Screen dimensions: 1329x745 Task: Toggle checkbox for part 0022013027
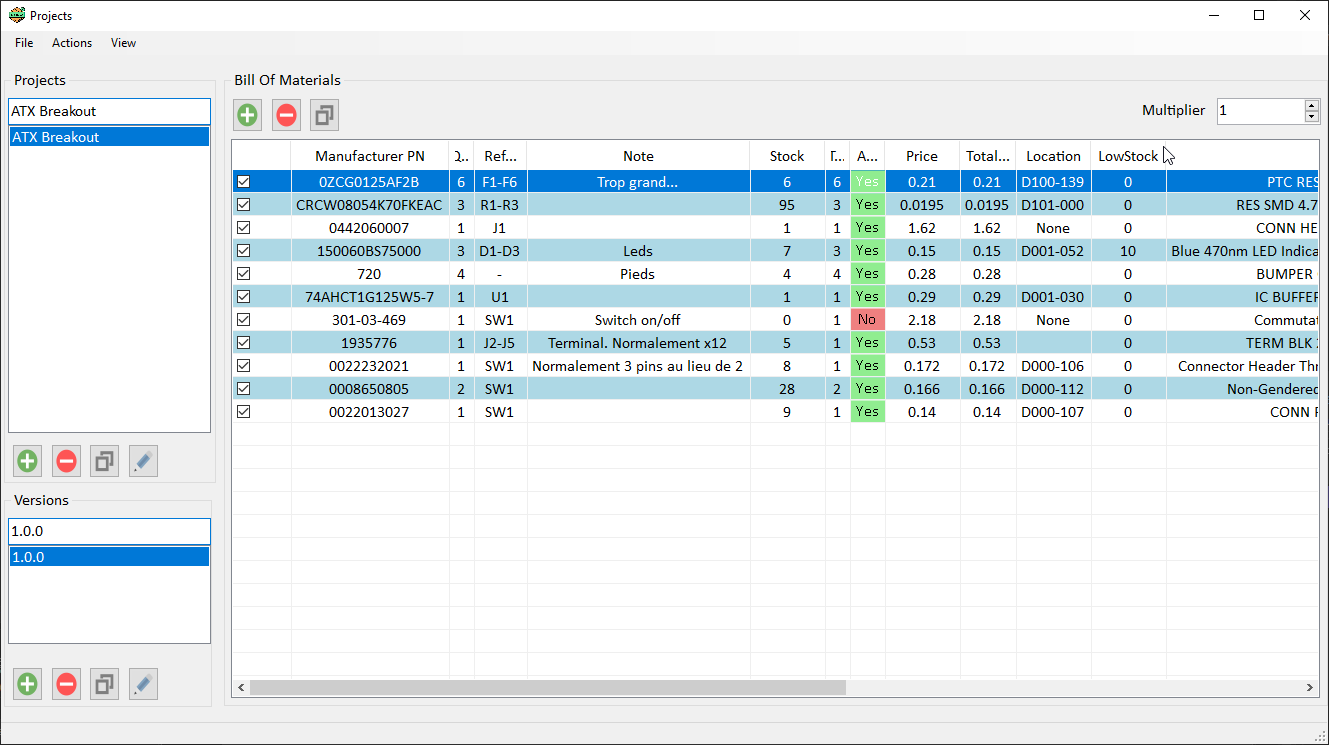243,412
